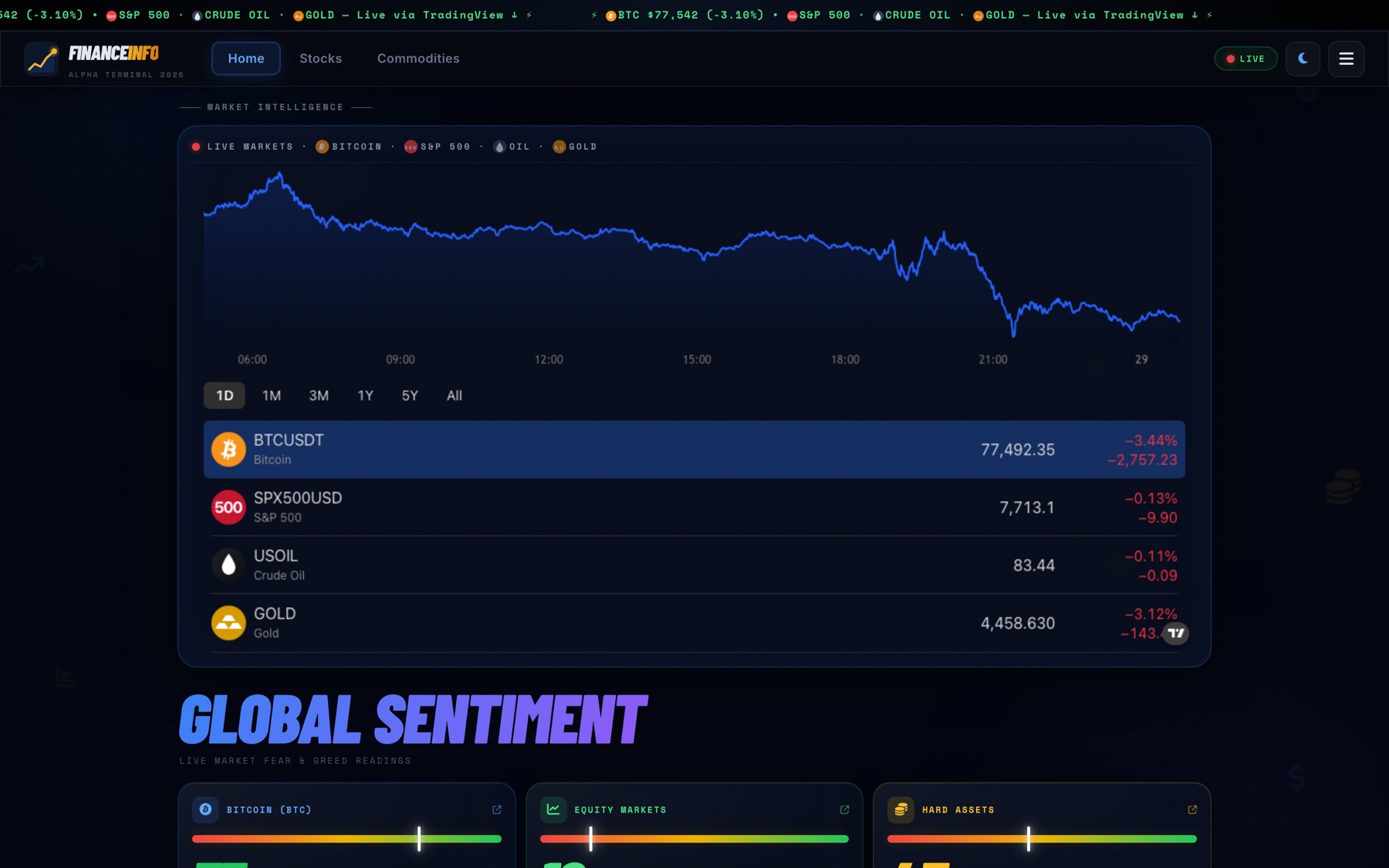
Task: Click the 06:00 chart time label
Action: point(252,360)
